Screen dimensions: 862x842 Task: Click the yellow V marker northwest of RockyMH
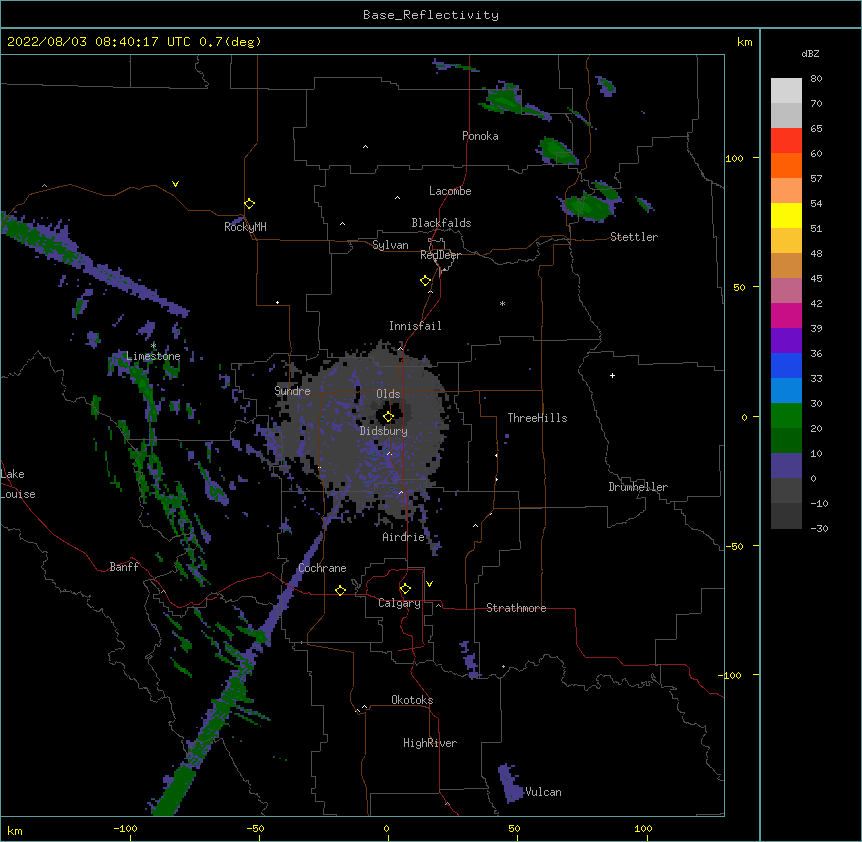click(x=175, y=184)
